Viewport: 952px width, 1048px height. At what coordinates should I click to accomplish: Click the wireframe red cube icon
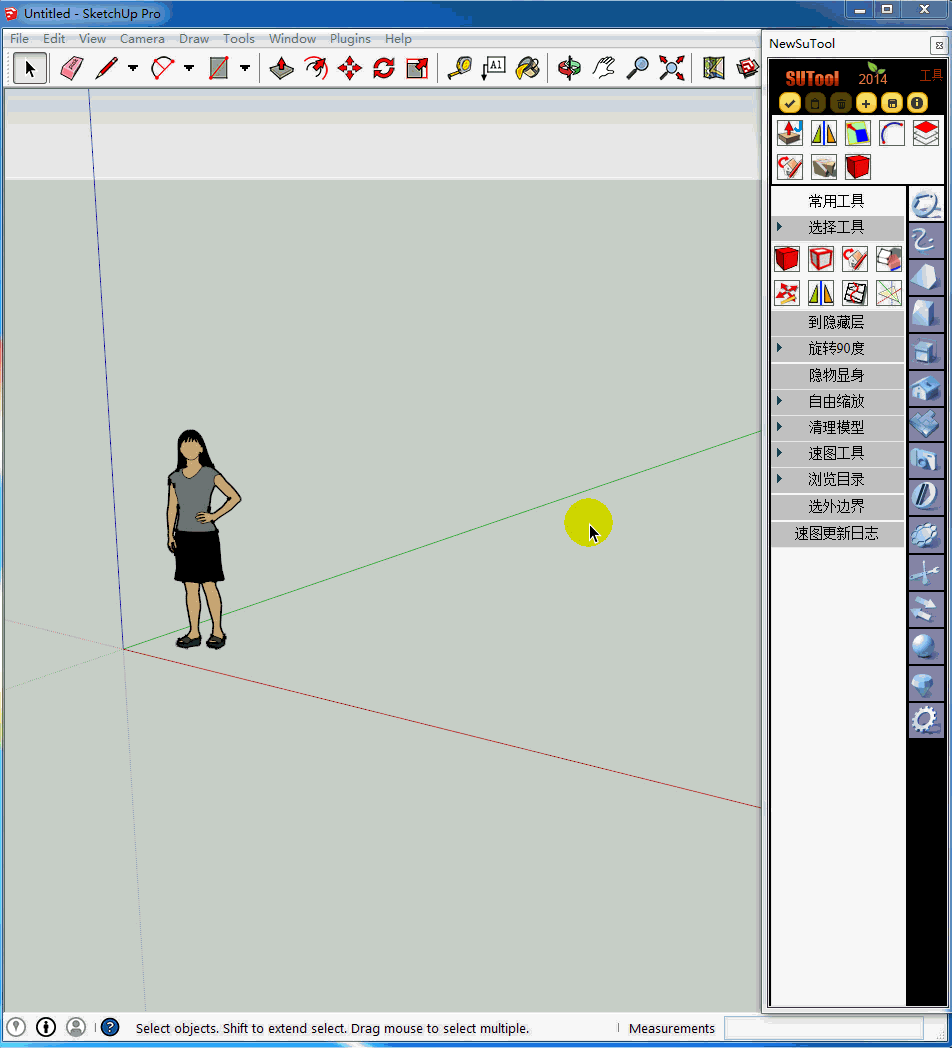click(821, 259)
